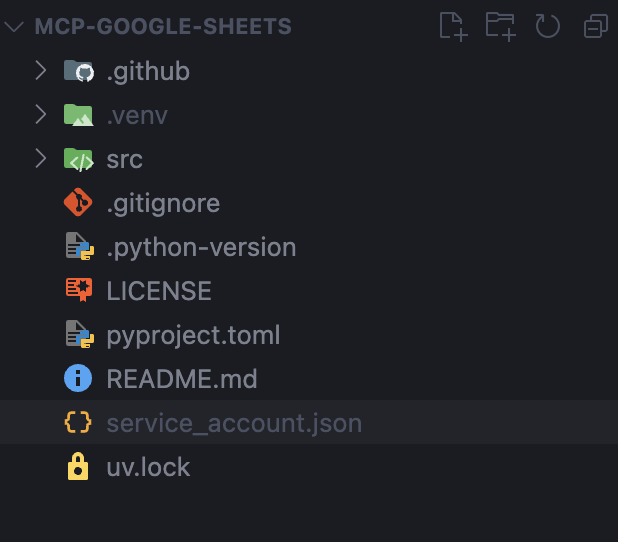
Task: Collapse all folders in Explorer
Action: pyautogui.click(x=596, y=26)
